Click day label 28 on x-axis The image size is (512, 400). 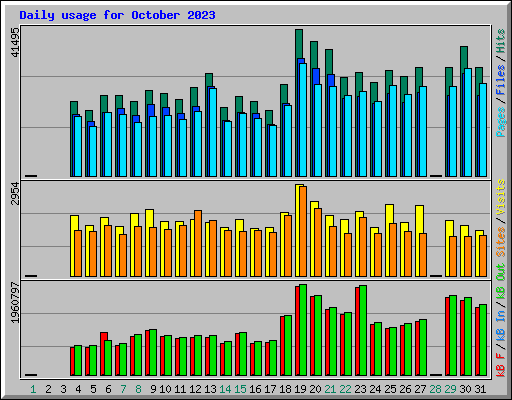436,389
